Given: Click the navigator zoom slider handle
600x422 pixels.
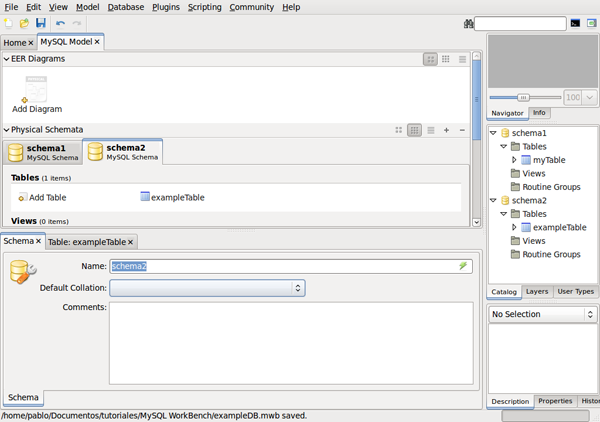Looking at the screenshot, I should tap(523, 98).
